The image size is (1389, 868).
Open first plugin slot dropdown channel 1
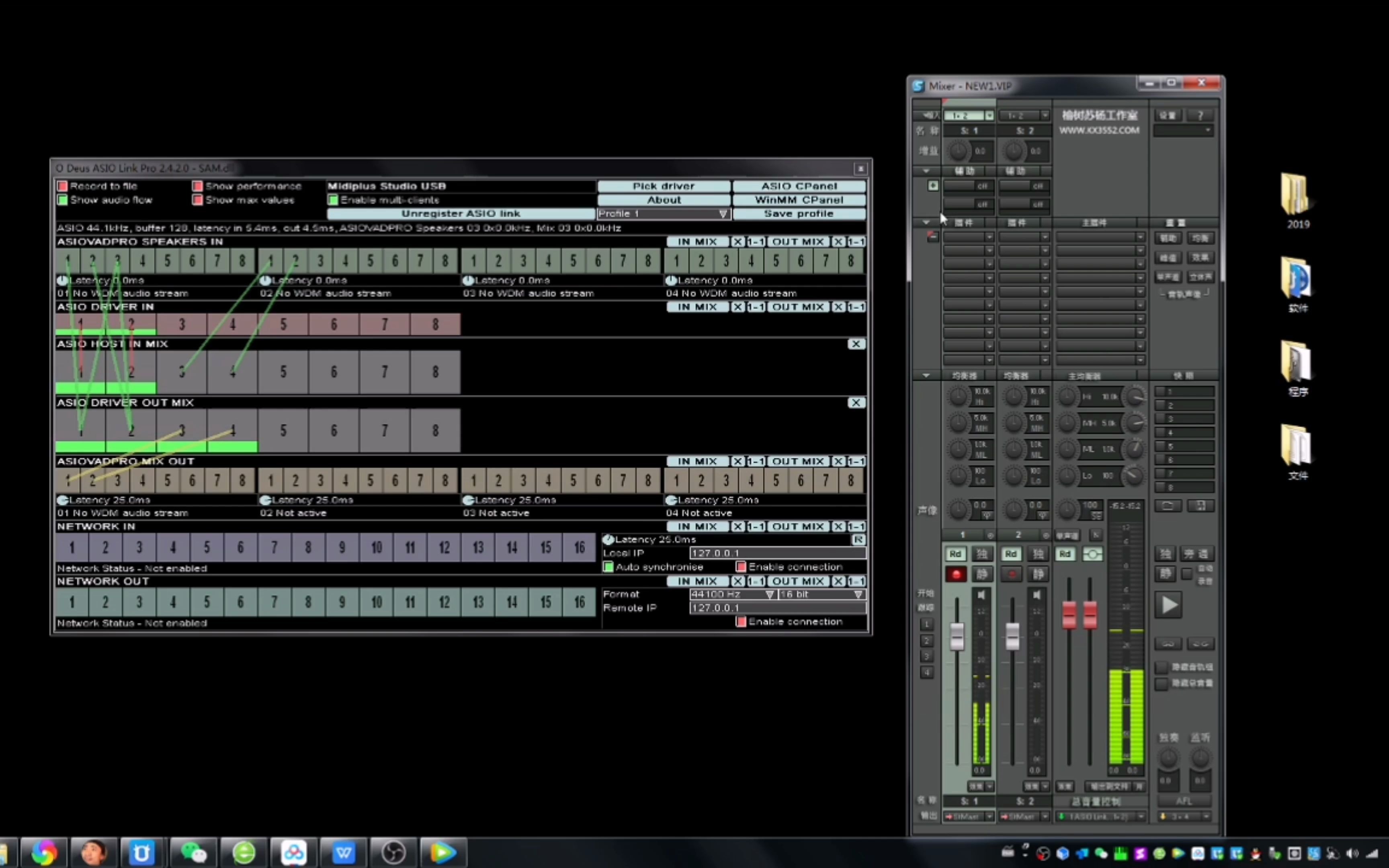[x=990, y=237]
